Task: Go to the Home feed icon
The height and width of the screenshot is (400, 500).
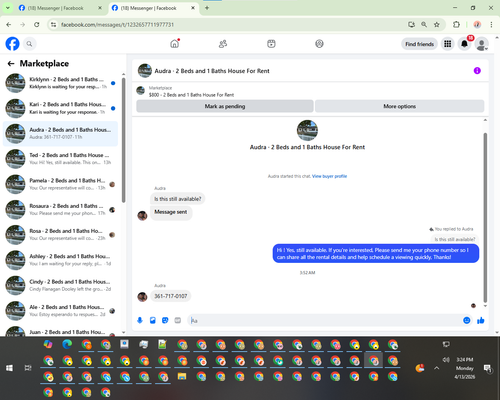Action: pyautogui.click(x=175, y=44)
